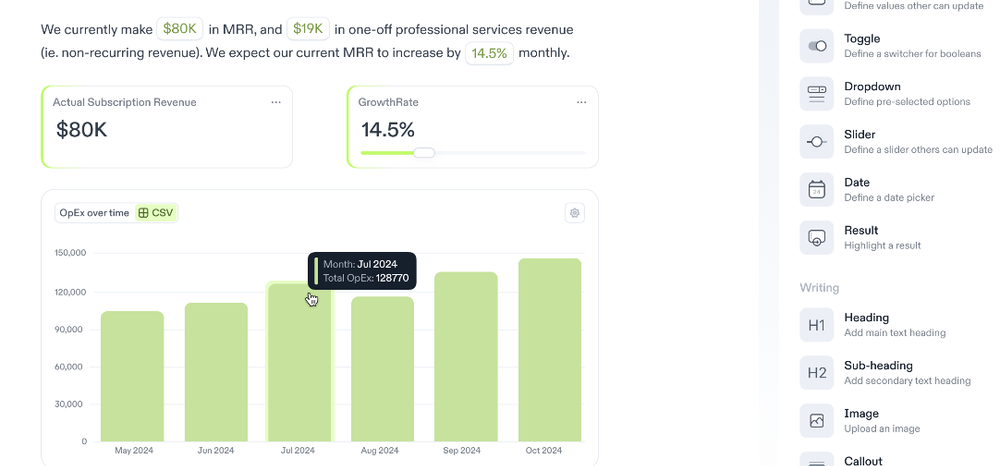The image size is (1000, 466).
Task: Click the Sep 2024 bar
Action: point(466,357)
